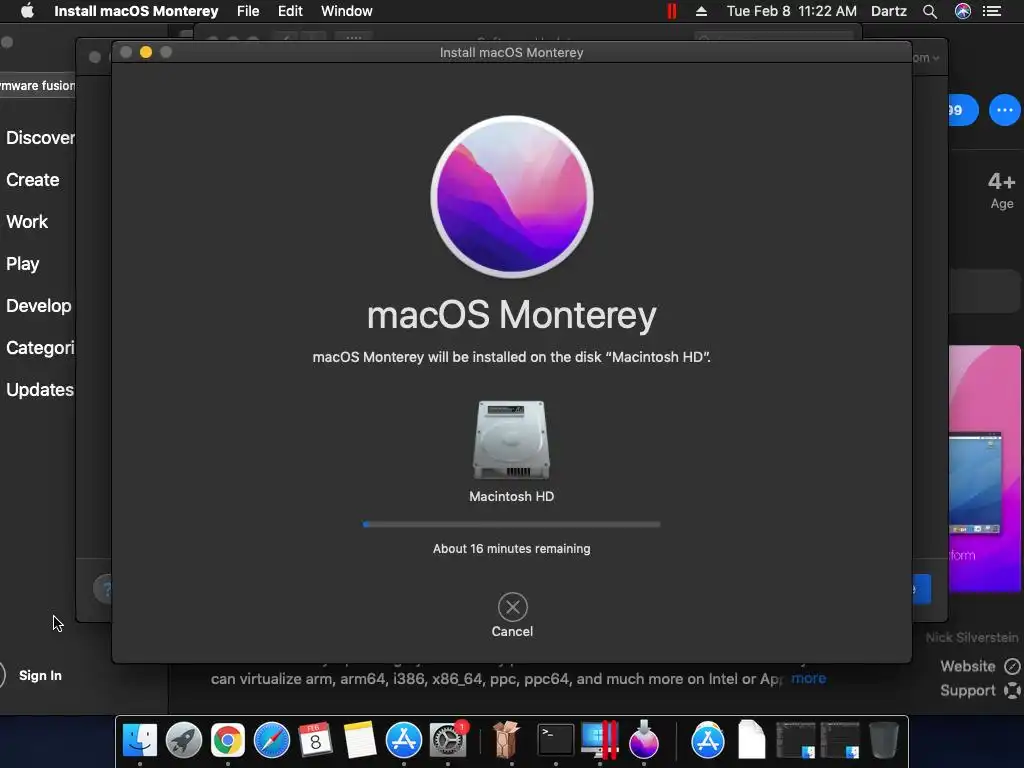Open second minimized window thumbnail in Dock
The image size is (1024, 768).
(x=840, y=740)
